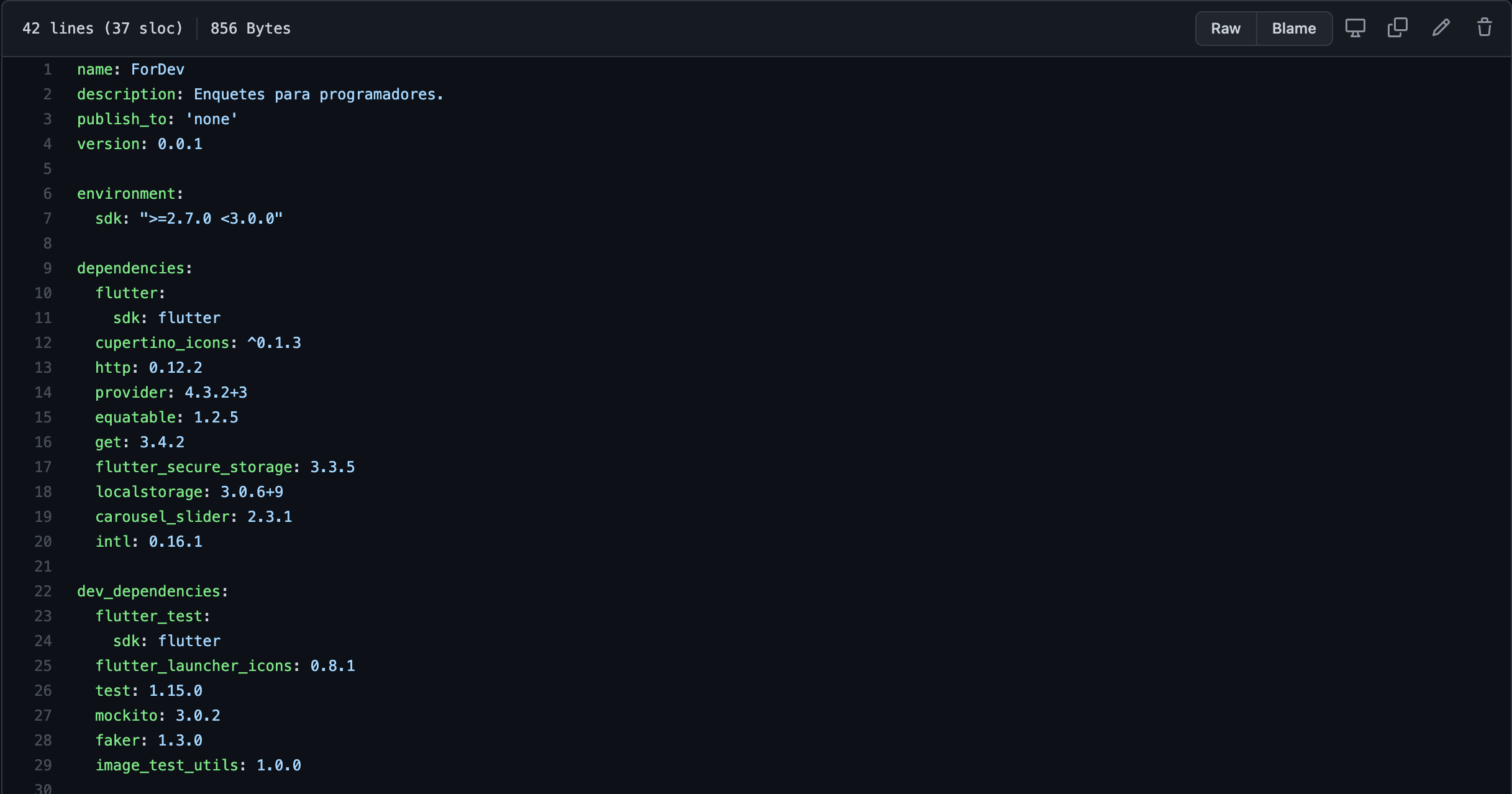Delete this file with trash icon

tap(1484, 28)
